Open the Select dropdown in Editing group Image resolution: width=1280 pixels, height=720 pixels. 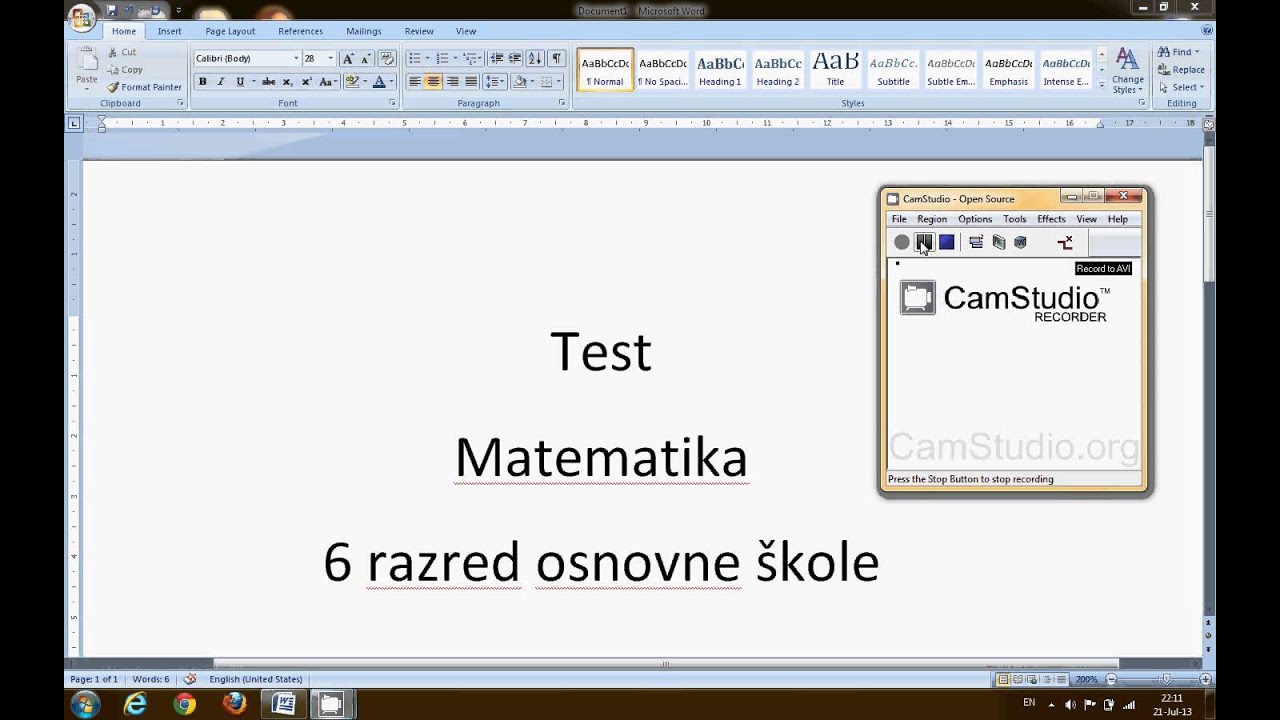(x=1180, y=87)
